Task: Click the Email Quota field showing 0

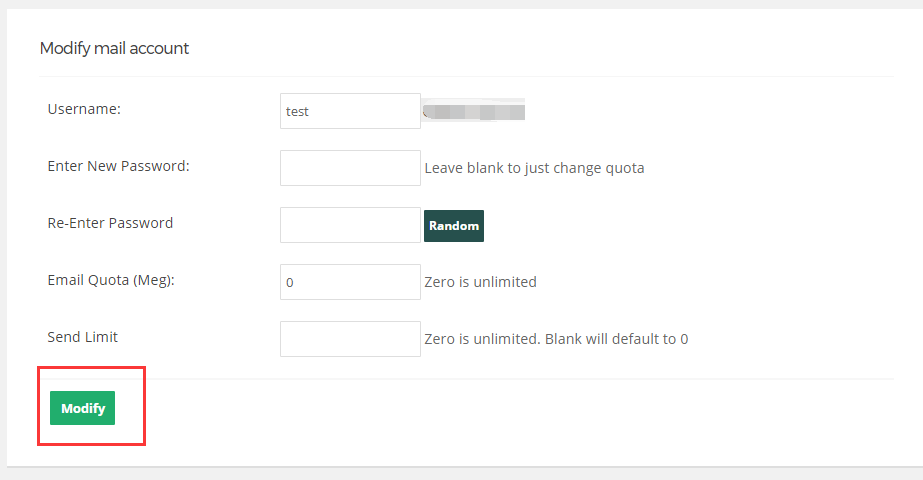Action: (350, 282)
